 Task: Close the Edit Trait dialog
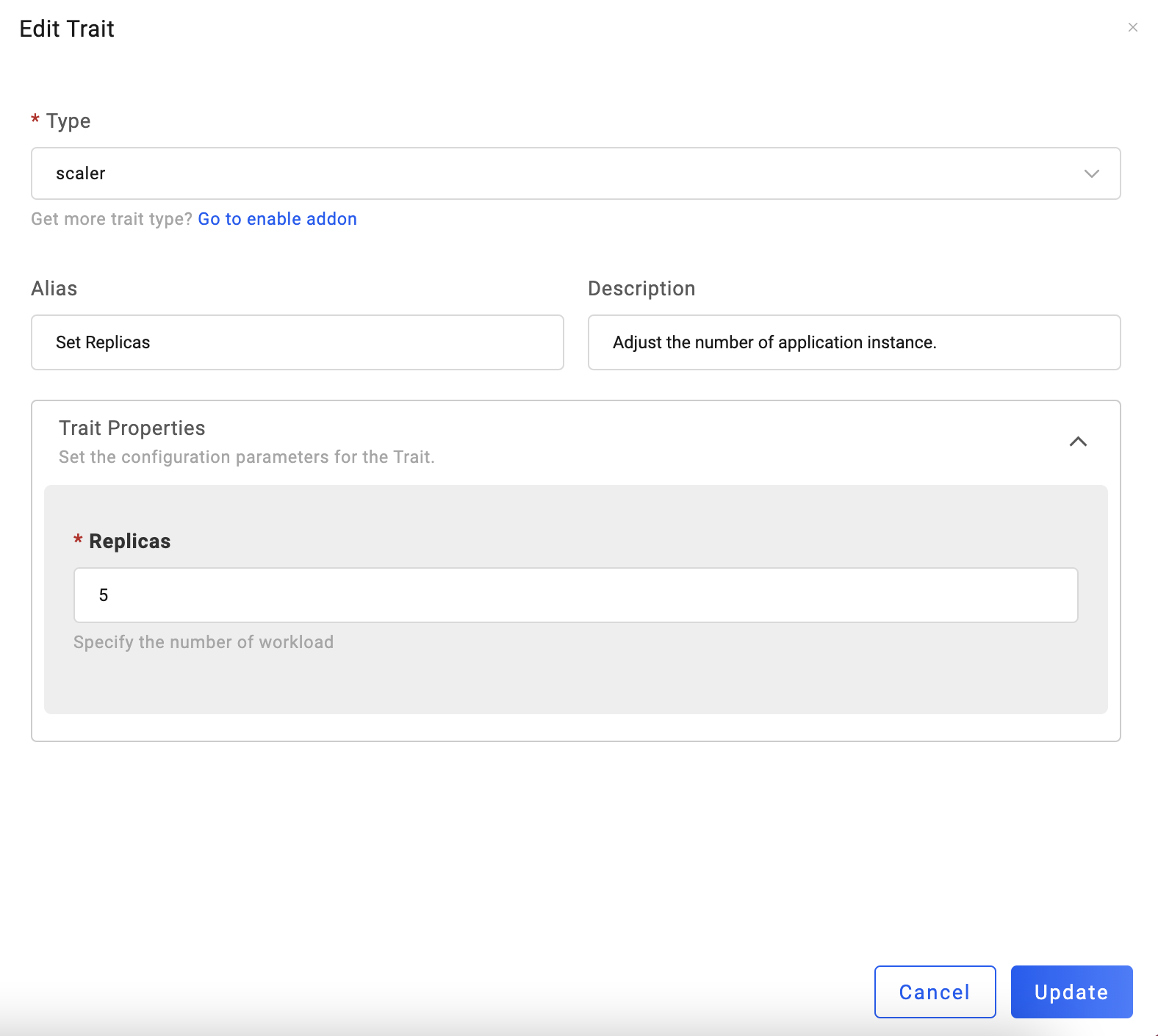[x=1132, y=28]
